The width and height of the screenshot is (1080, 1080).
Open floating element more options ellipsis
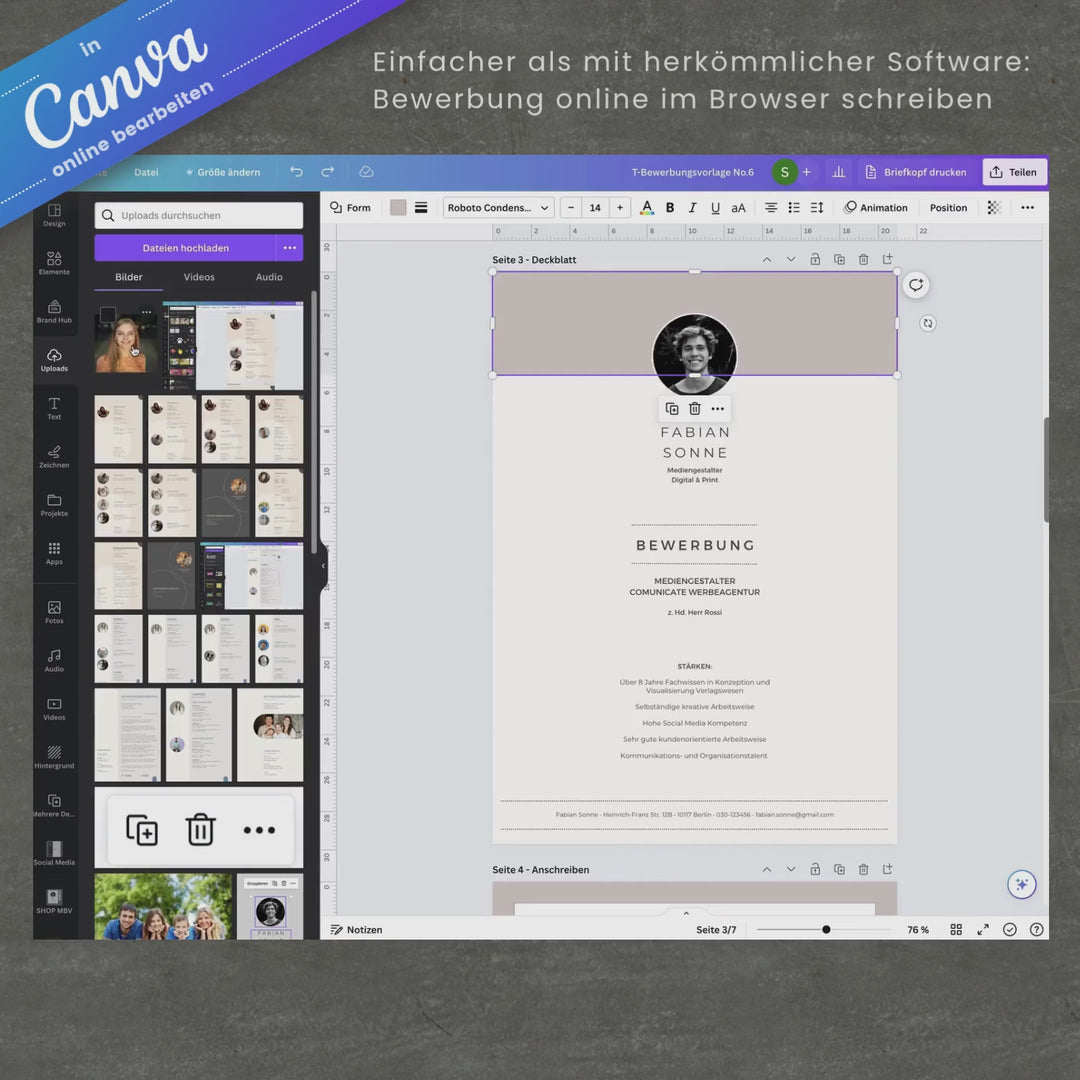point(717,409)
